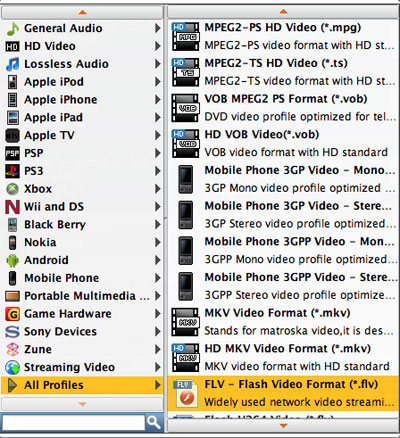Click the Apple iPhone device icon
Screen dimensions: 400x438
point(12,100)
